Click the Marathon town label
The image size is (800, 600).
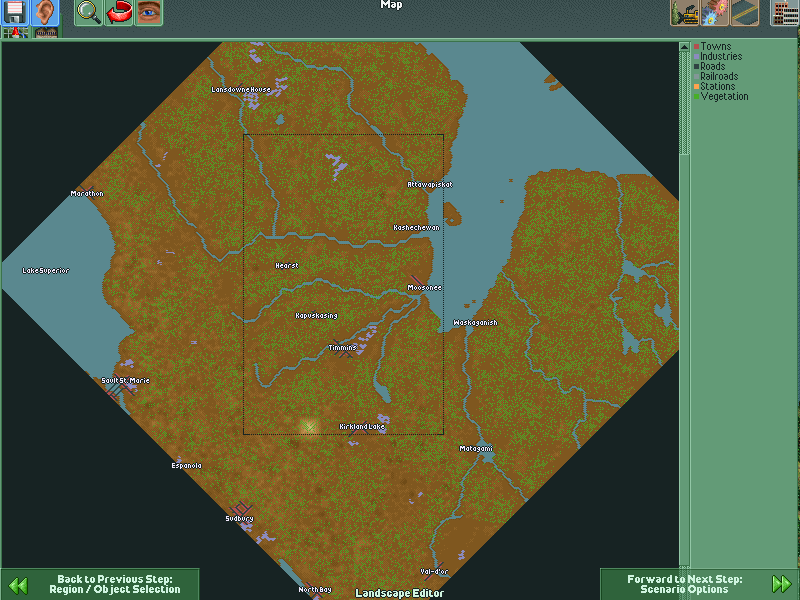click(x=87, y=194)
